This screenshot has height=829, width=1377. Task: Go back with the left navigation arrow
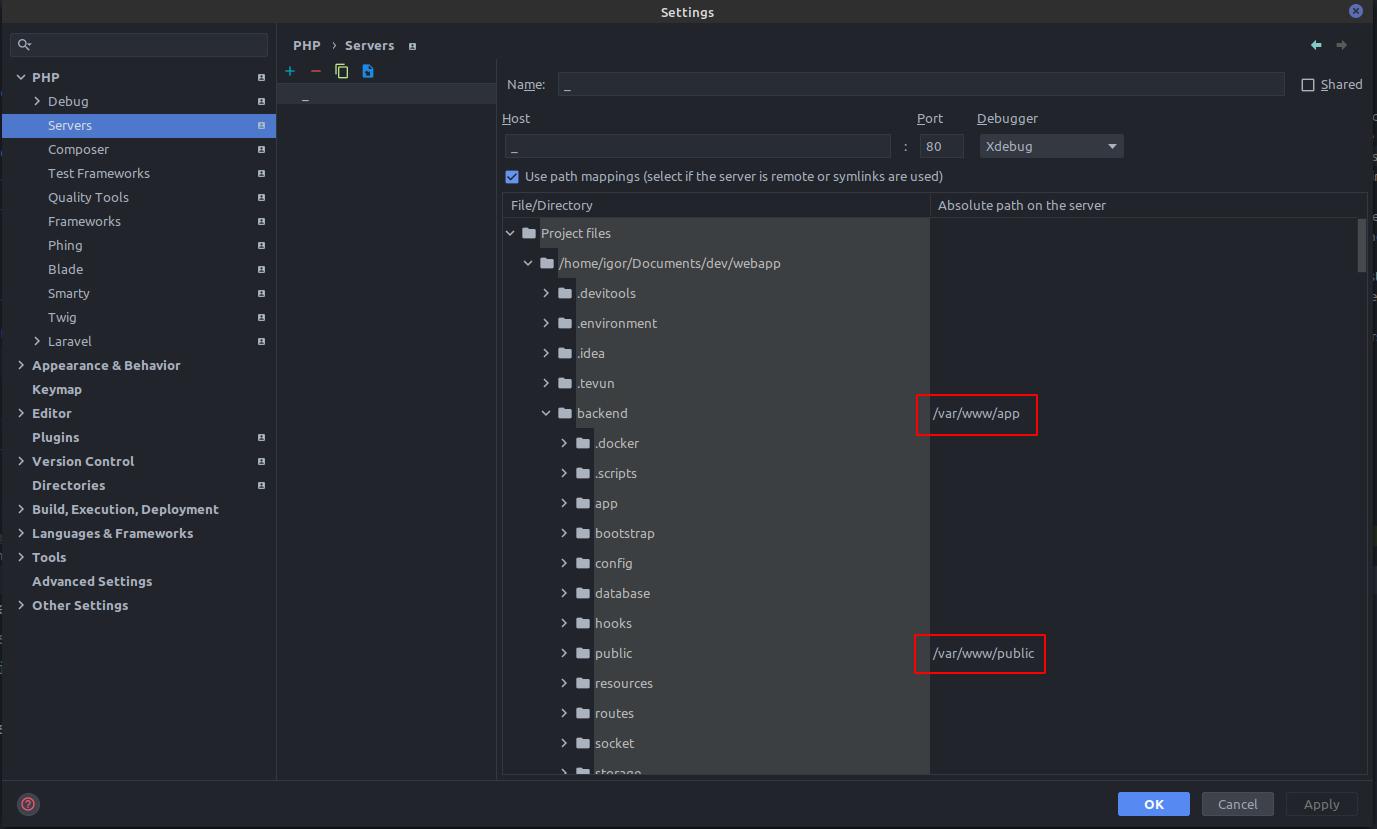click(1316, 45)
